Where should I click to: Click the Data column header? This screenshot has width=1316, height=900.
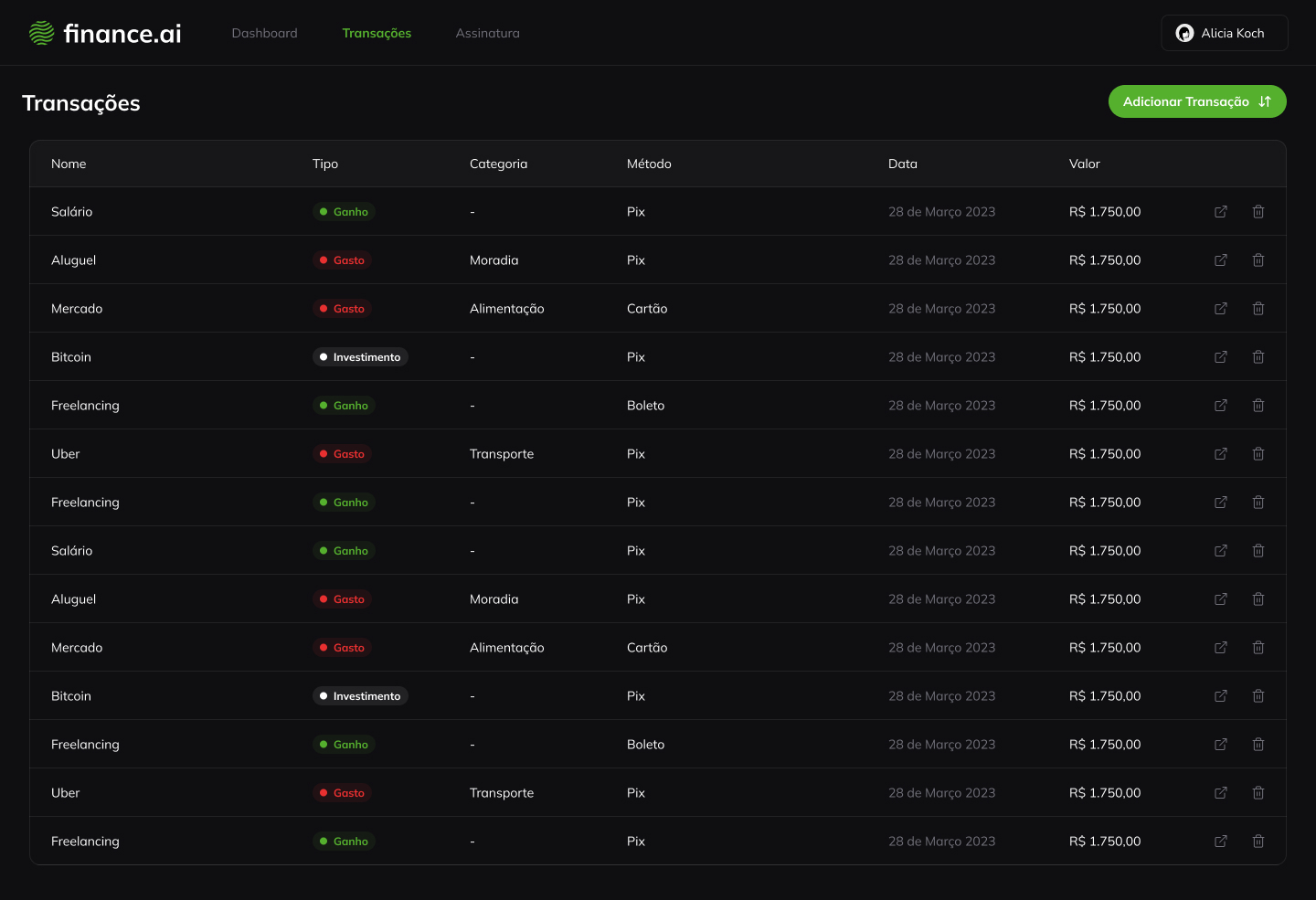[902, 164]
